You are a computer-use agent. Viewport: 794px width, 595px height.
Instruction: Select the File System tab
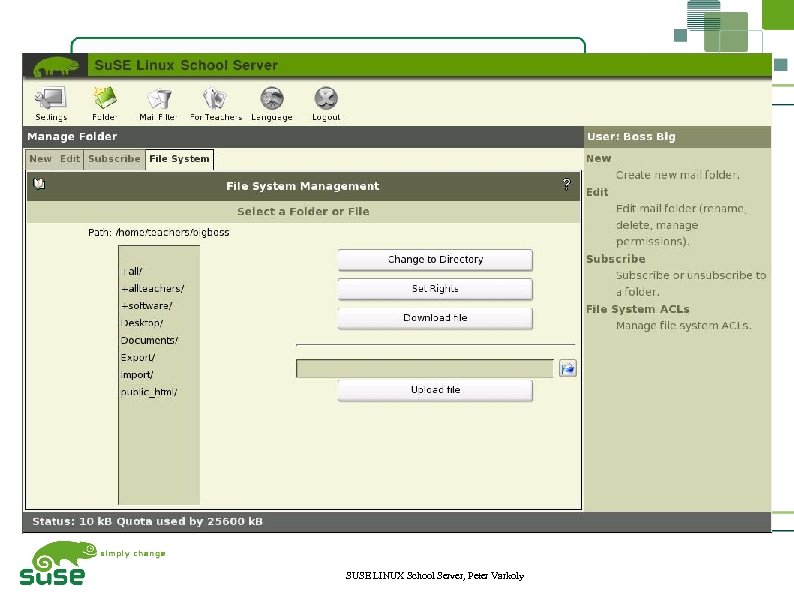point(179,159)
